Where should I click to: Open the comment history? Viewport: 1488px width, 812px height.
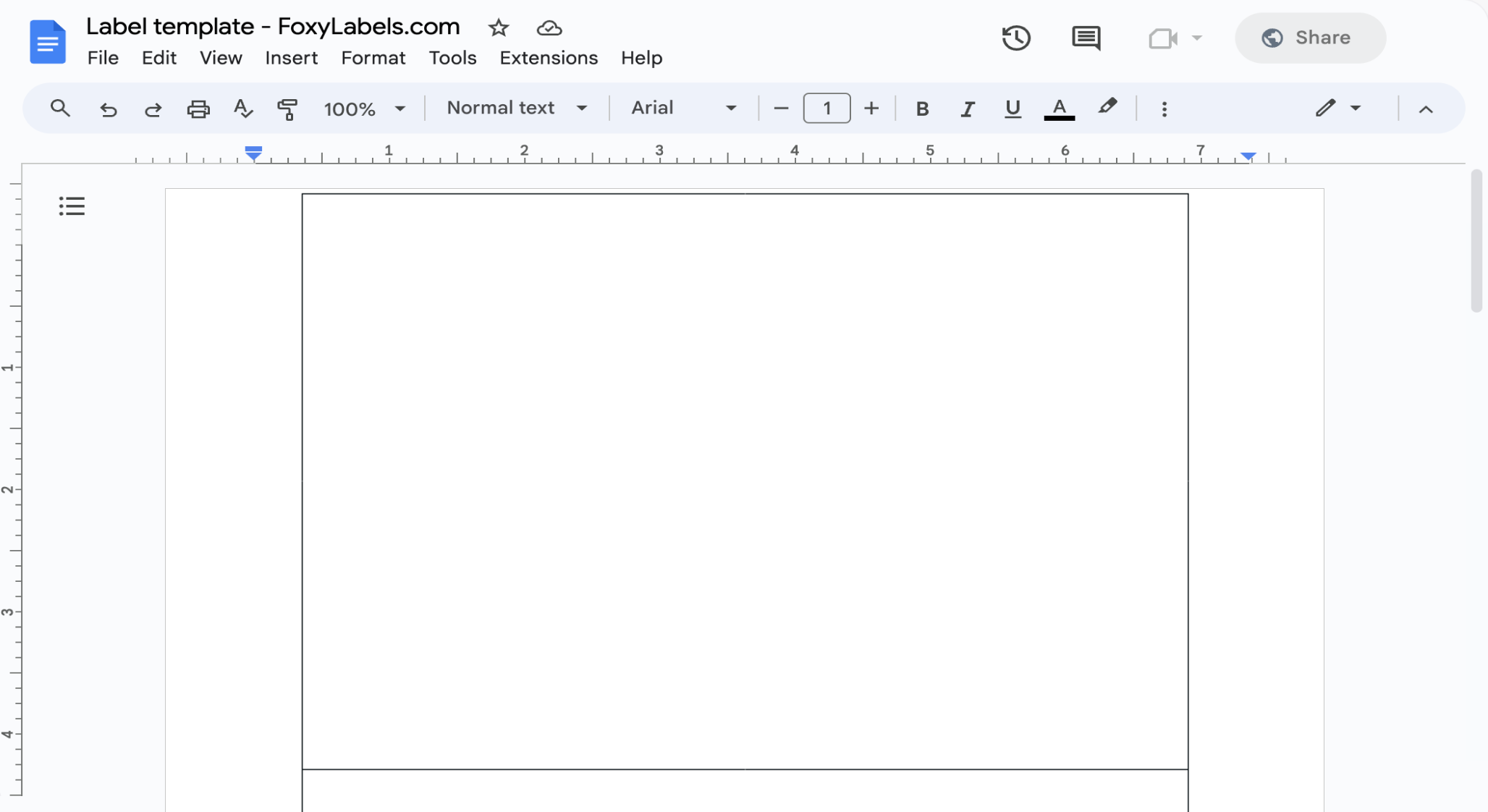tap(1086, 38)
